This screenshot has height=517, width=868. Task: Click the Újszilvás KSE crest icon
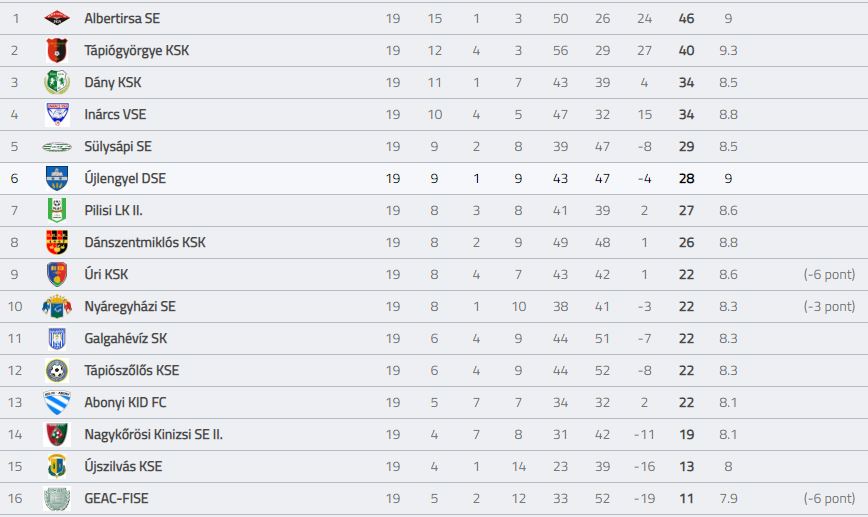click(57, 466)
